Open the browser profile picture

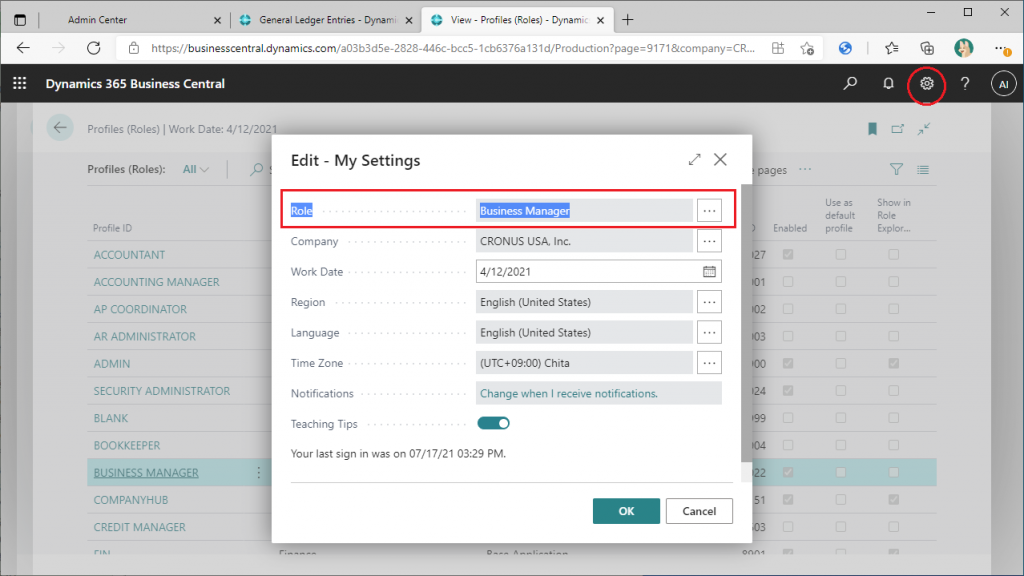point(963,48)
